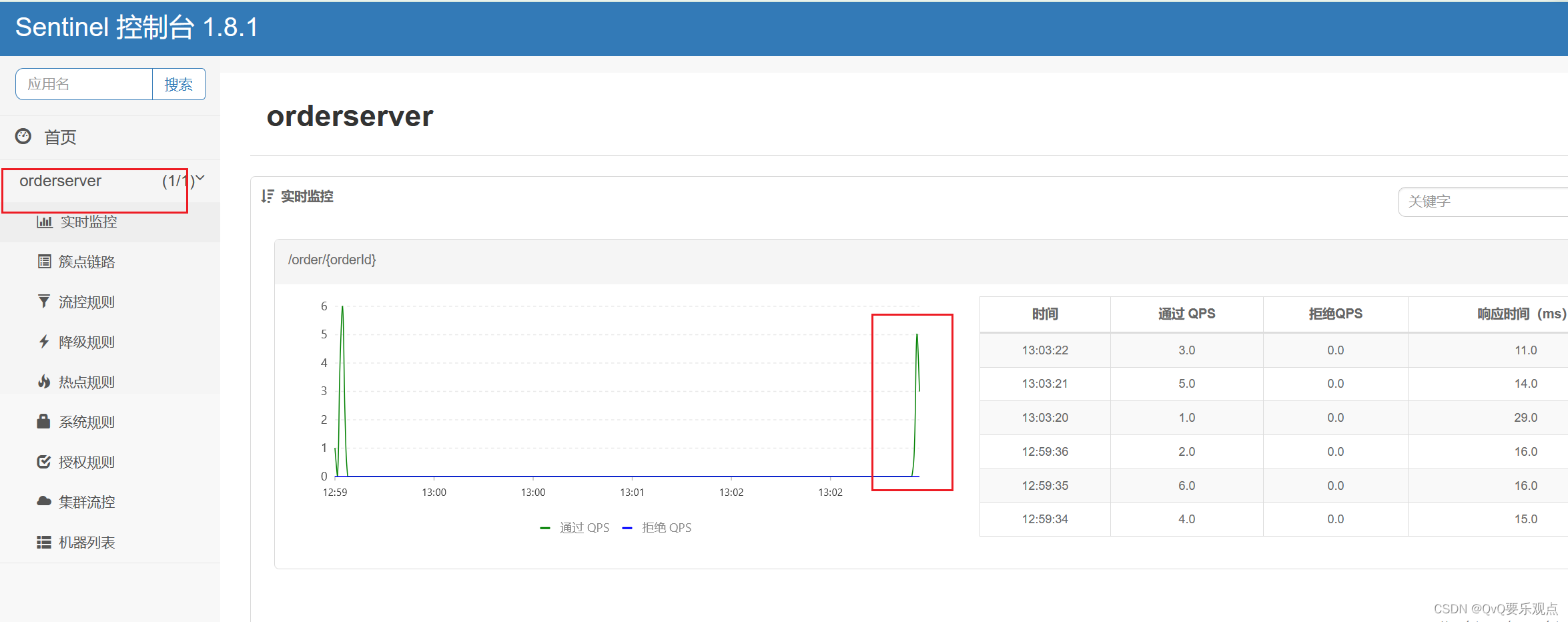Click 通过 QPS value 6.0
Image resolution: width=1568 pixels, height=622 pixels.
click(1186, 486)
